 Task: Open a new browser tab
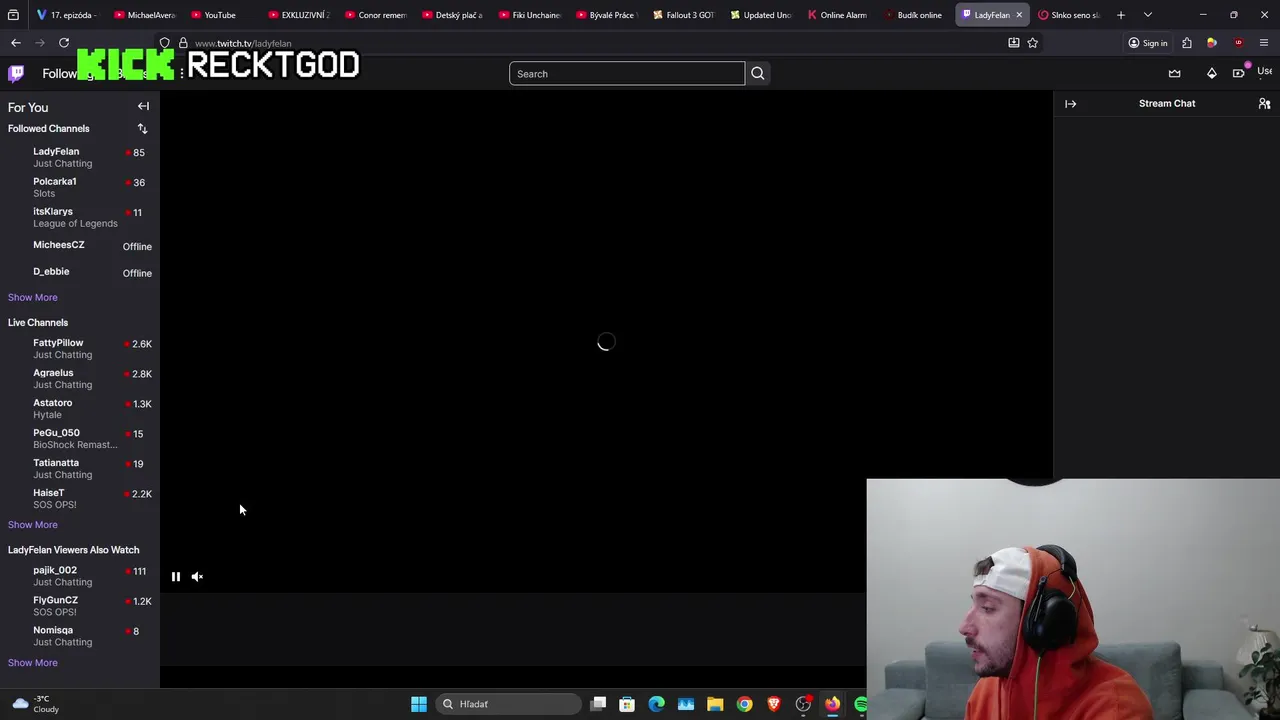1121,15
